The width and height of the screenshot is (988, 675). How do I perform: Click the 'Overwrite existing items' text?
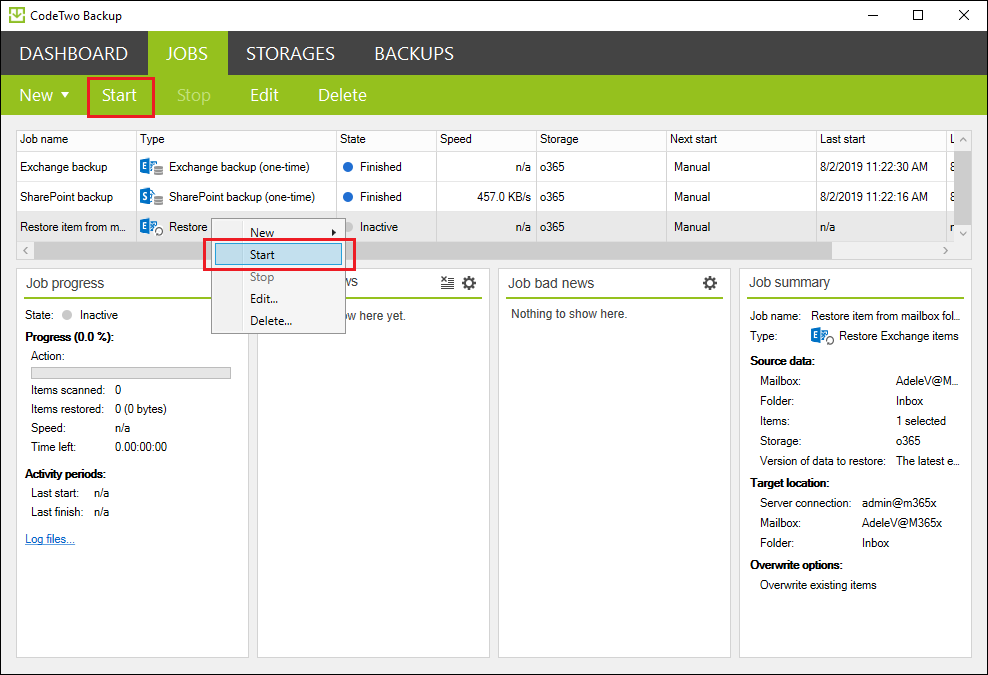[818, 585]
